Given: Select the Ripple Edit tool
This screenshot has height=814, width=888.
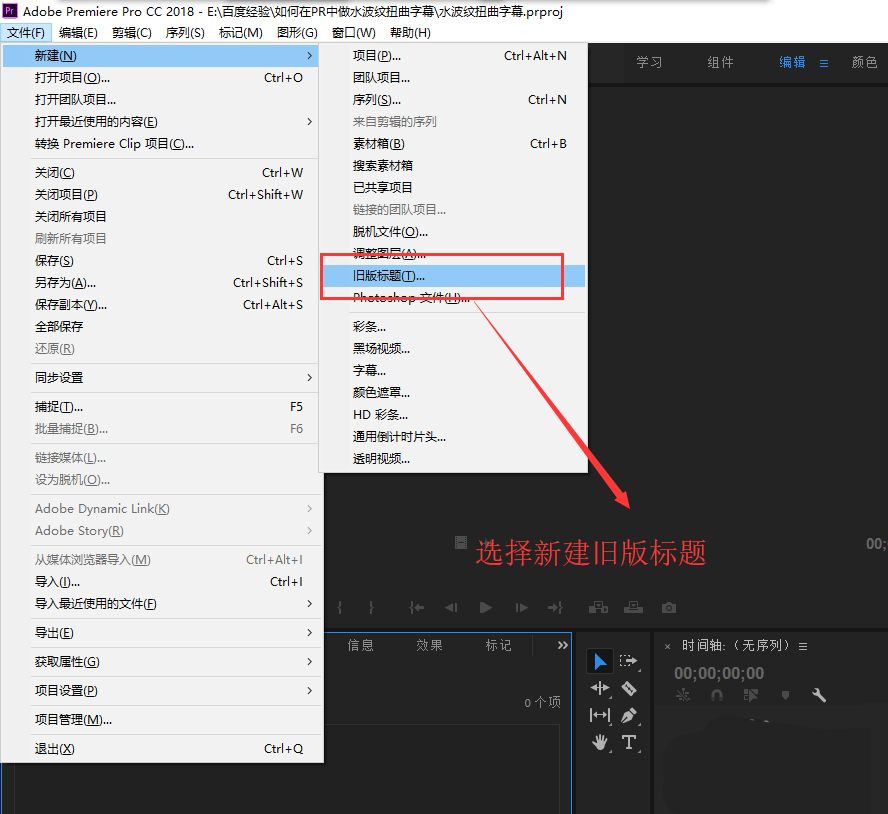Looking at the screenshot, I should tap(600, 688).
